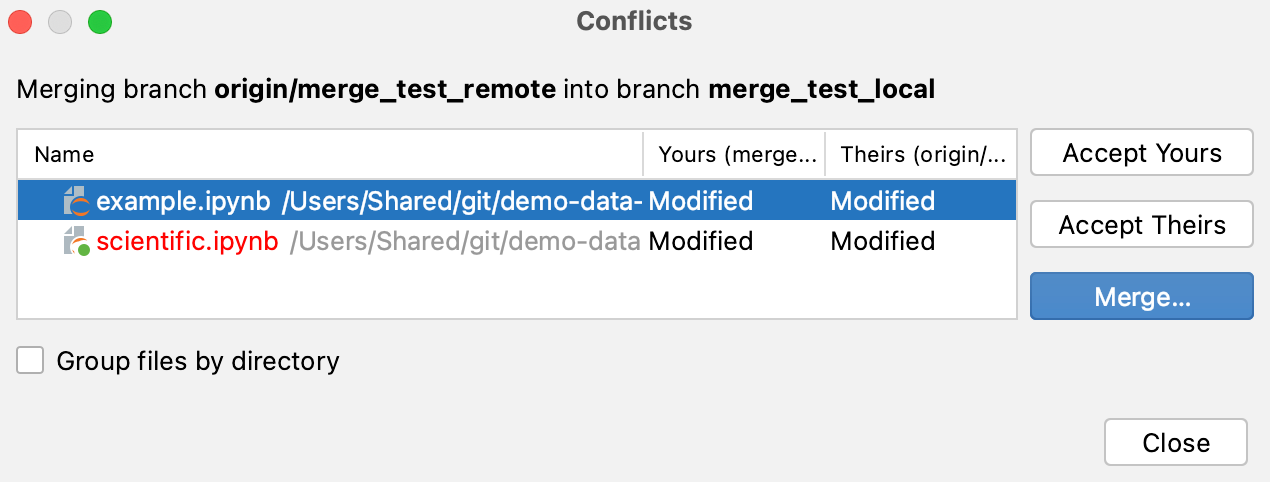Click the green window zoom button
Image resolution: width=1270 pixels, height=482 pixels.
(x=100, y=21)
